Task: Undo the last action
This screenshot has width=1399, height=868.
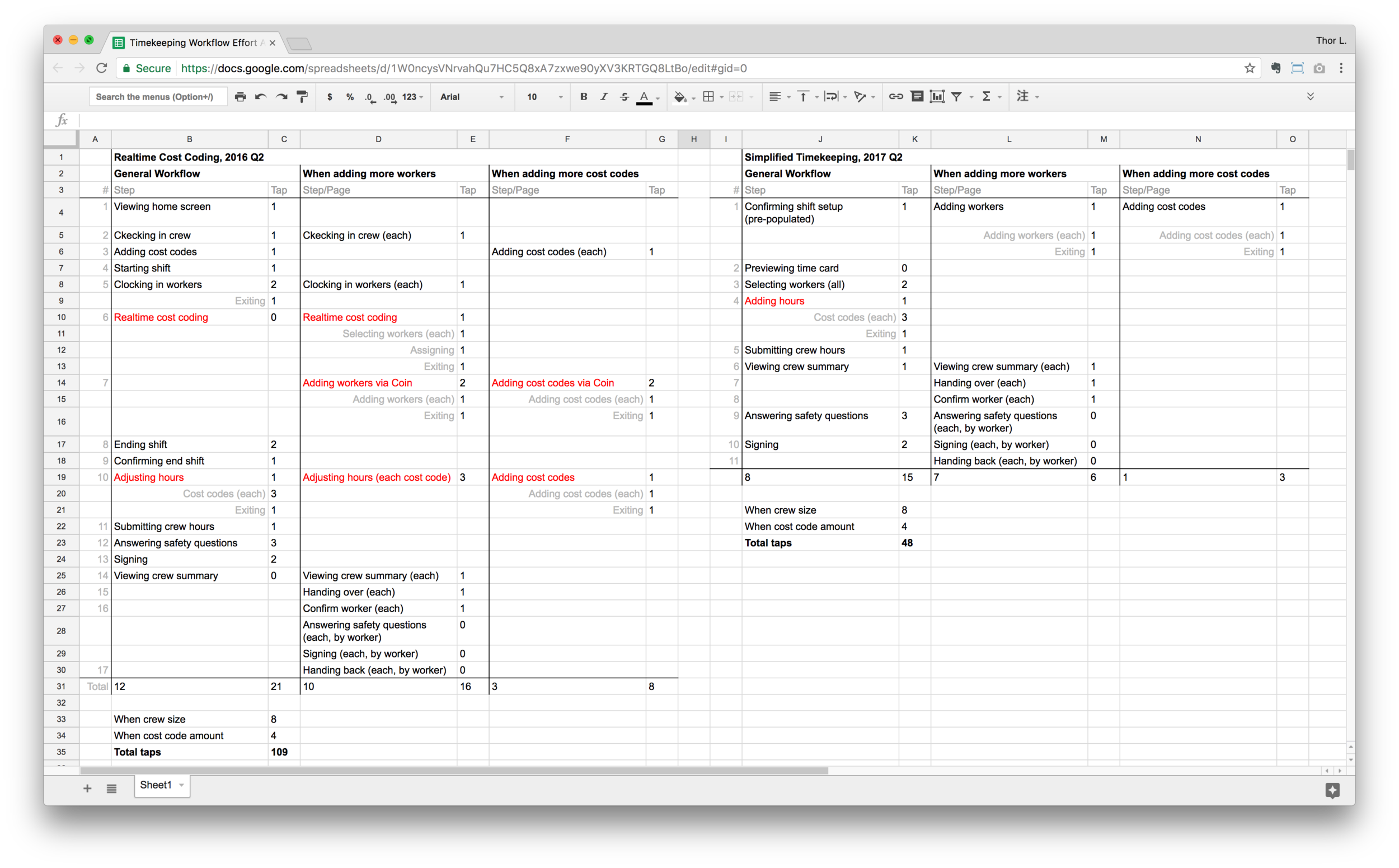Action: point(261,97)
